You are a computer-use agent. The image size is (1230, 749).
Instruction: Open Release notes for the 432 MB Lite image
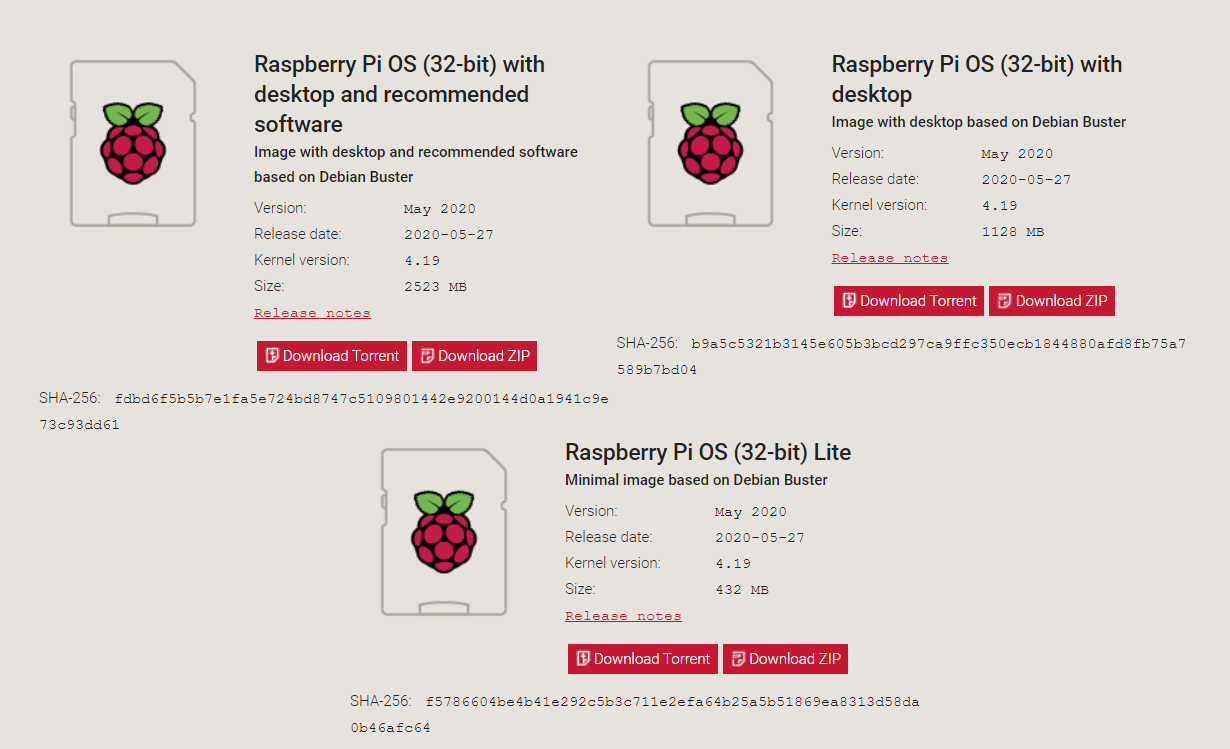pos(623,616)
